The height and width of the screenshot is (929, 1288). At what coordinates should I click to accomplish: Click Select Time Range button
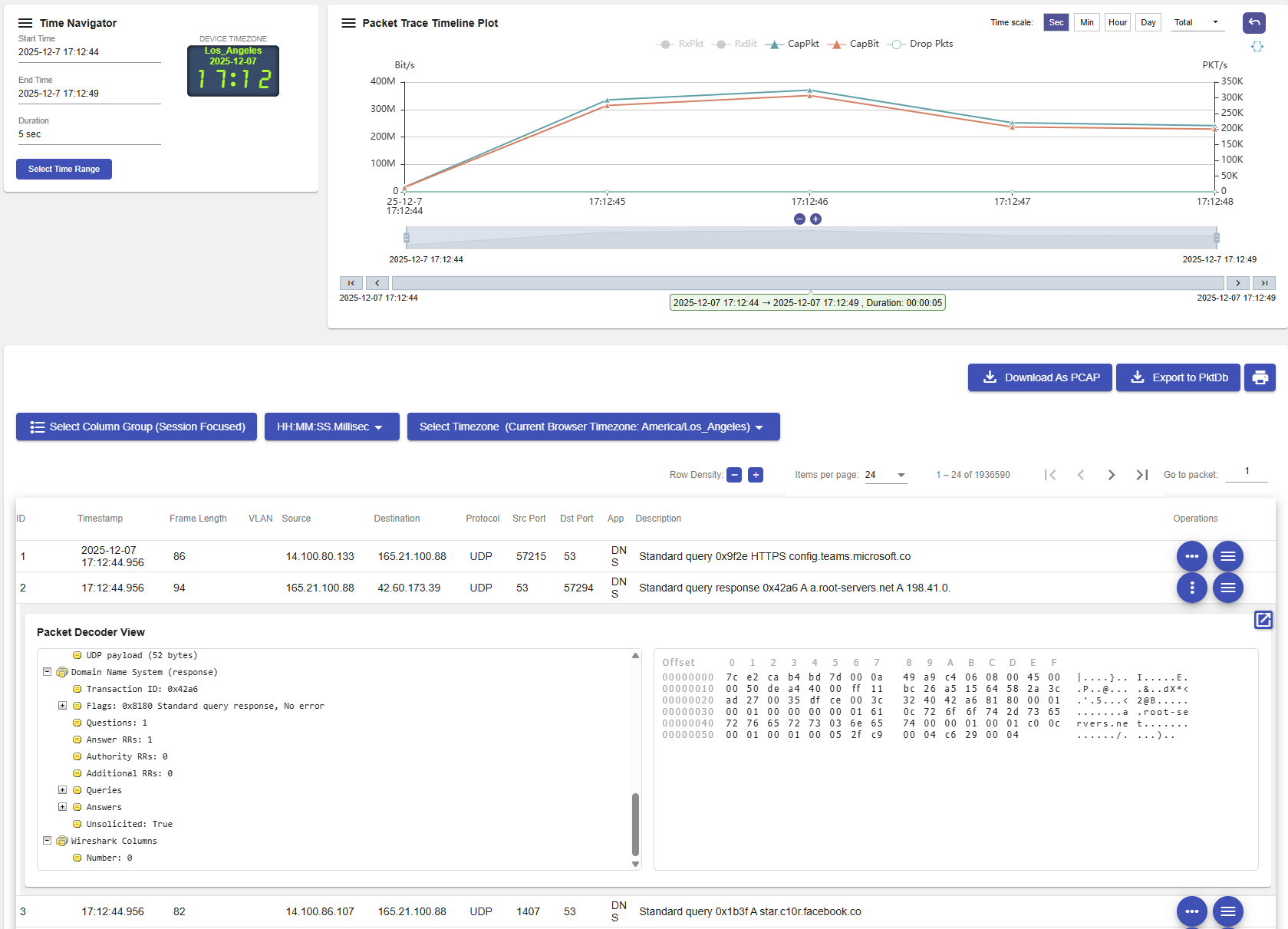64,169
